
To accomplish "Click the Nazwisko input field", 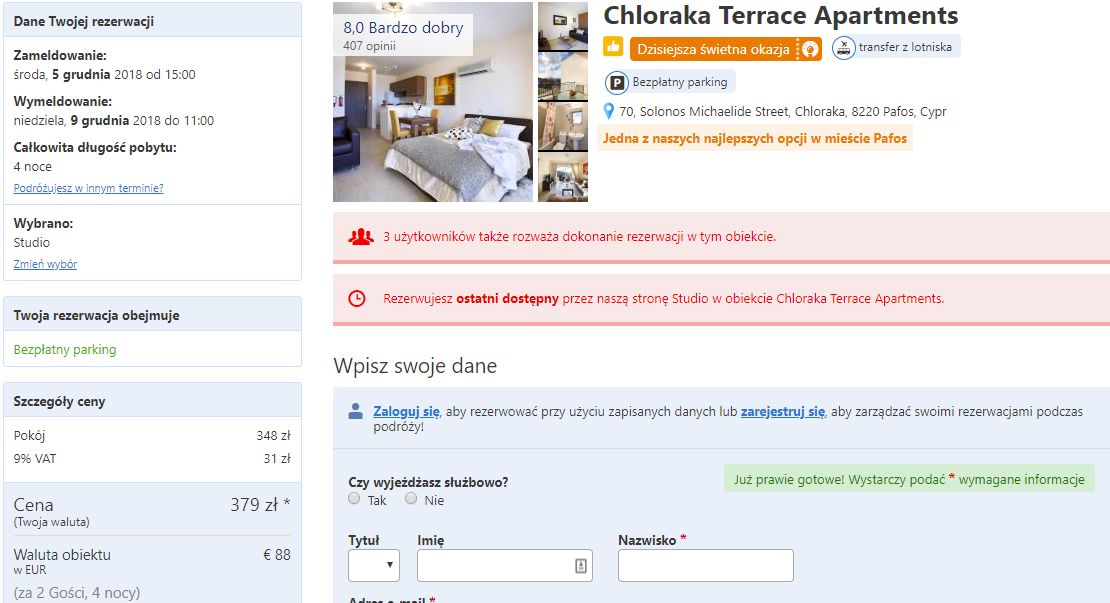I will click(x=706, y=565).
